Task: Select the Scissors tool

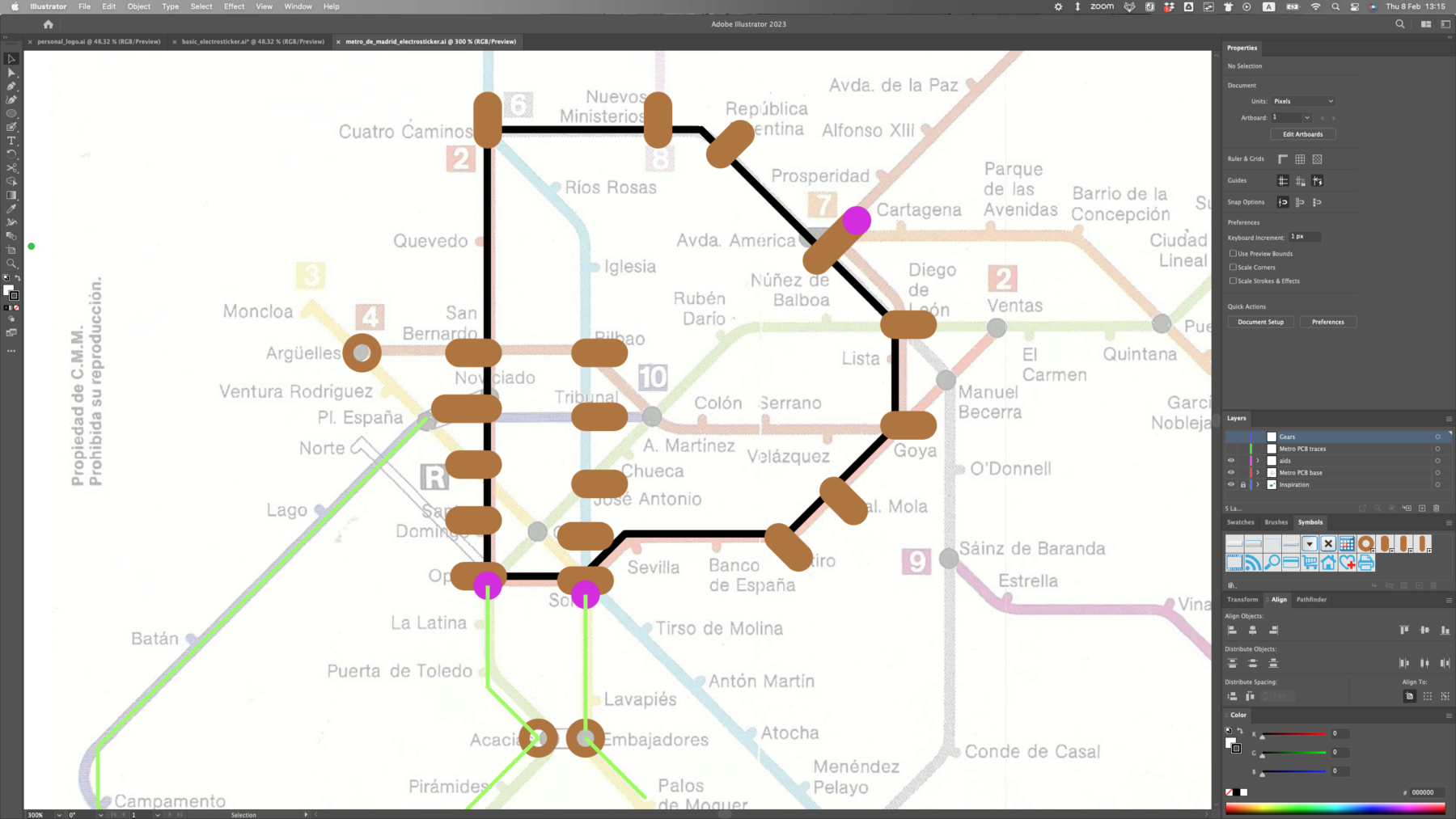Action: coord(11,168)
